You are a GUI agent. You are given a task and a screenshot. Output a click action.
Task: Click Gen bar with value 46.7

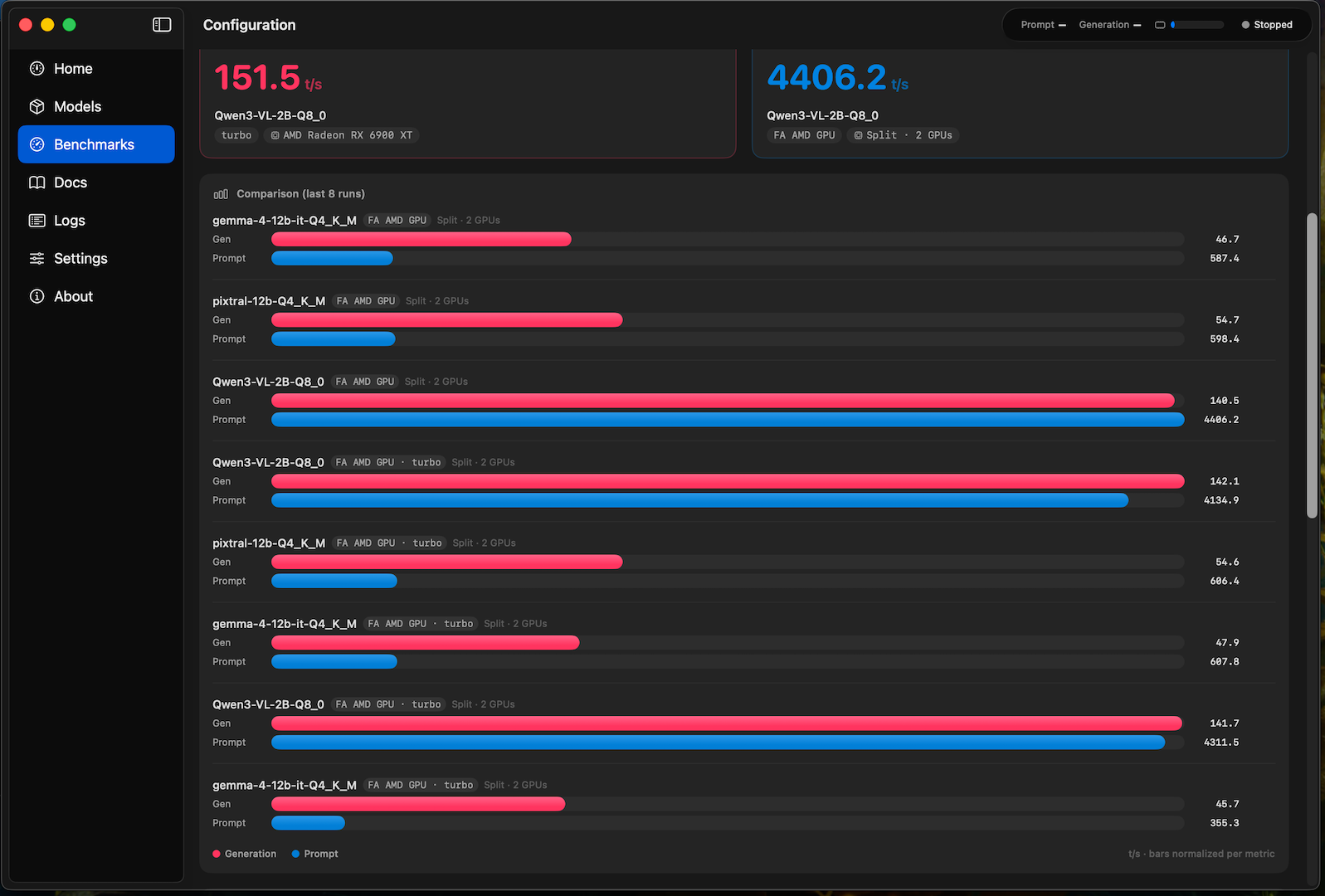[x=421, y=240]
